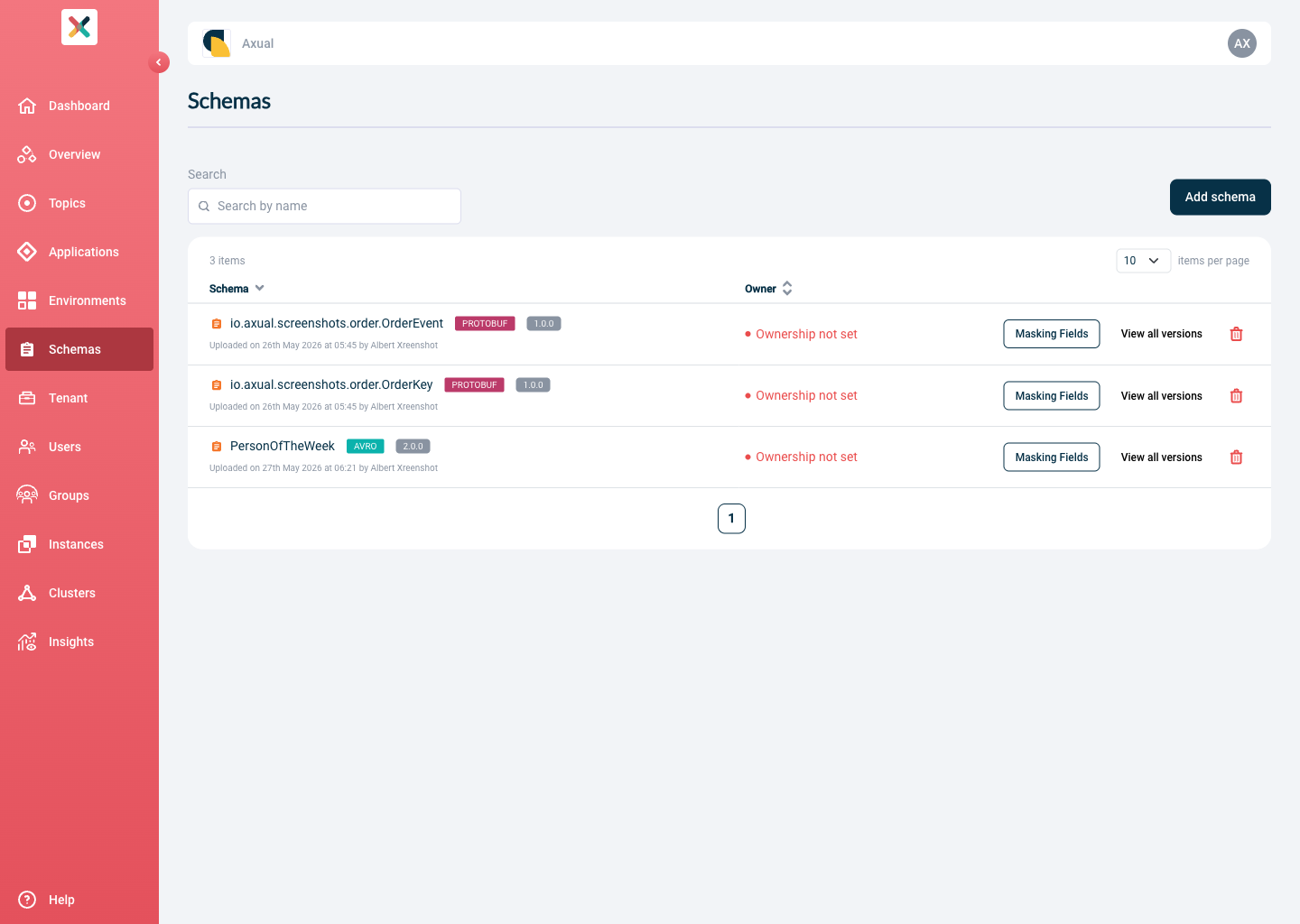The image size is (1300, 924).
Task: Click PROTOBUF badge on OrderKey row
Action: pos(474,384)
